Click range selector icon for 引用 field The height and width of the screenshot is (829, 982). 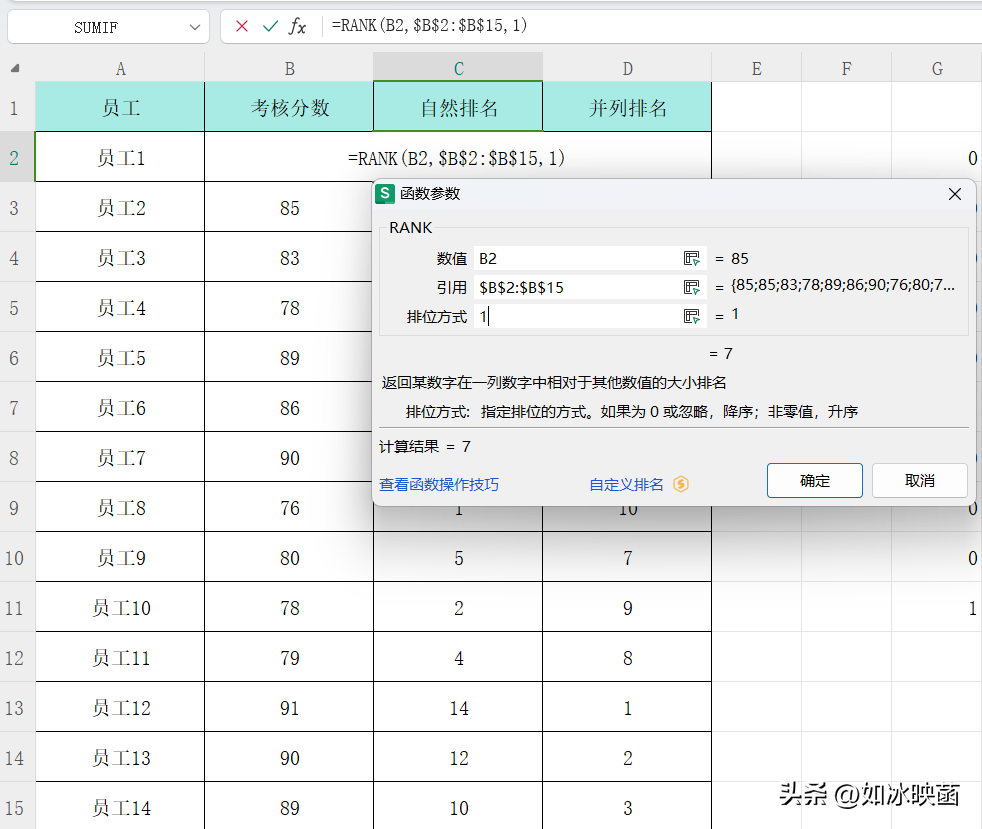(691, 287)
